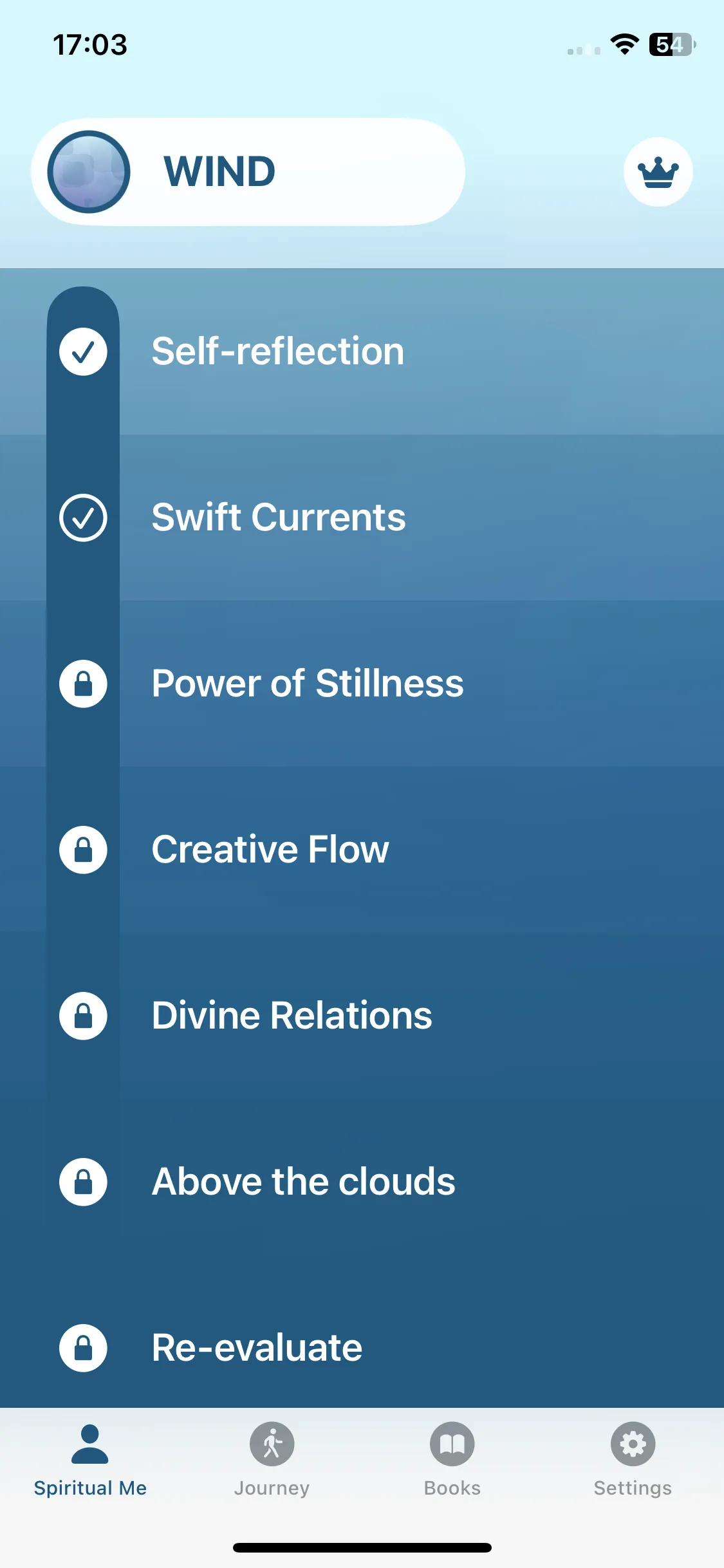Select the Power of Stillness entry

point(362,684)
